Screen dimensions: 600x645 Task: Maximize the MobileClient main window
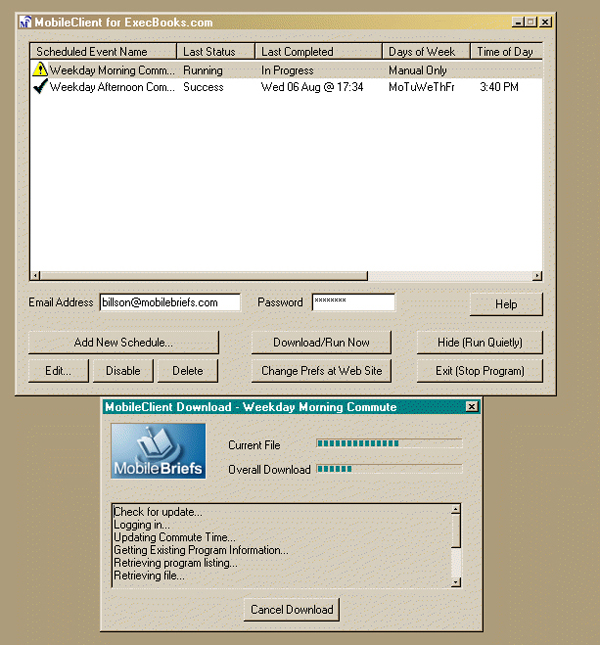point(531,22)
